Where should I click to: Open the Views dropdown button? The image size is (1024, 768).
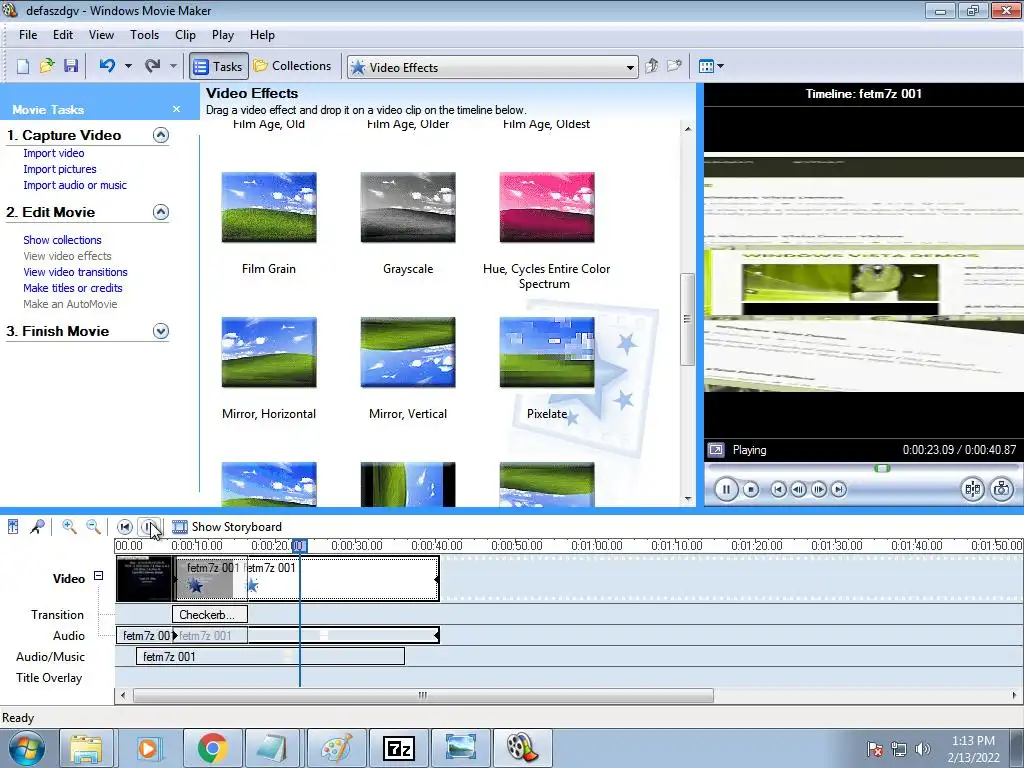click(x=711, y=66)
